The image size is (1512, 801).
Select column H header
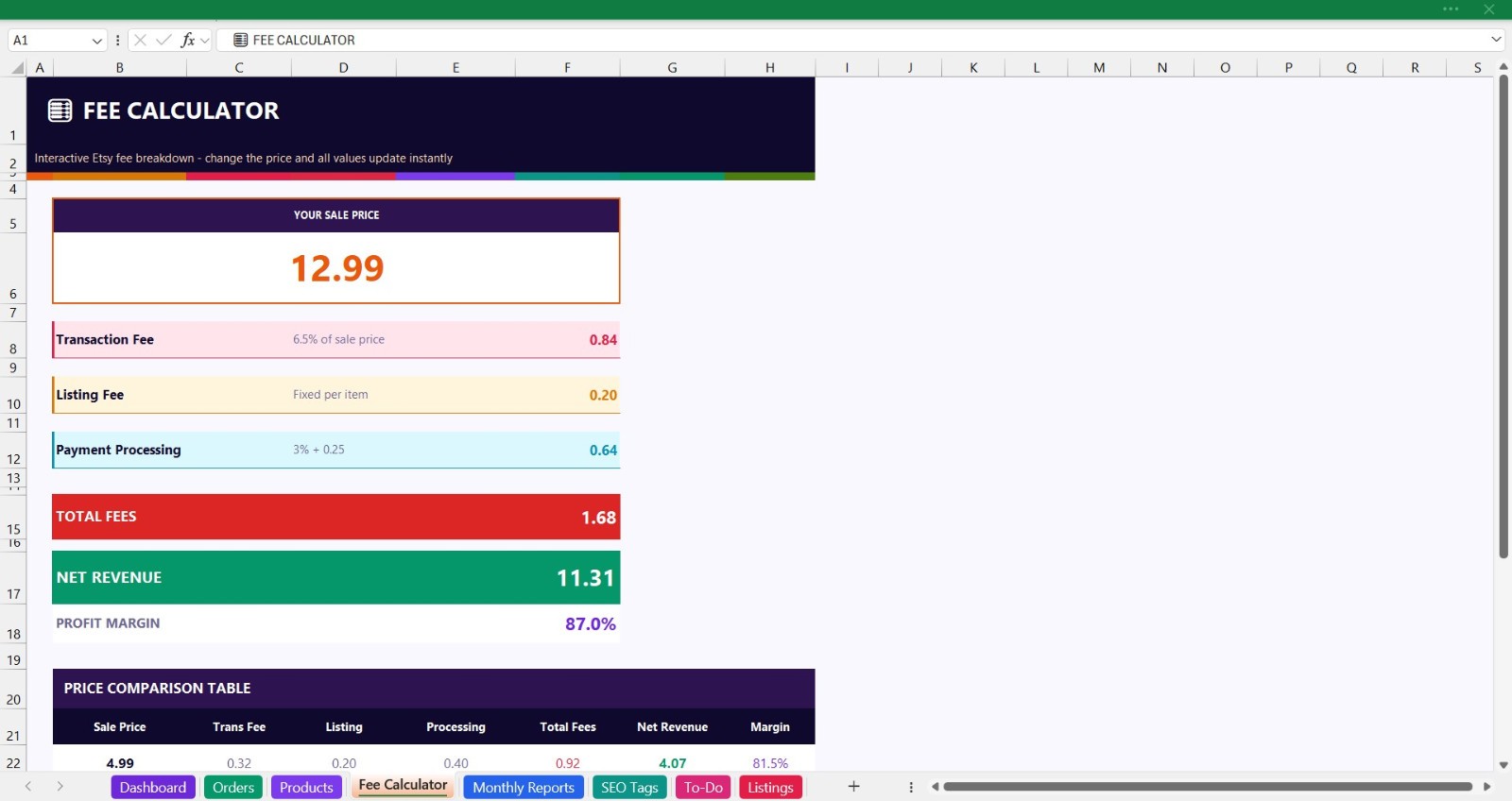click(x=770, y=67)
